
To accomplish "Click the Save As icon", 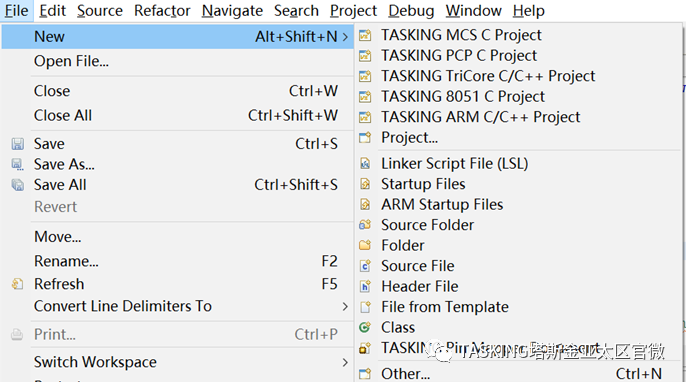I will pyautogui.click(x=18, y=164).
